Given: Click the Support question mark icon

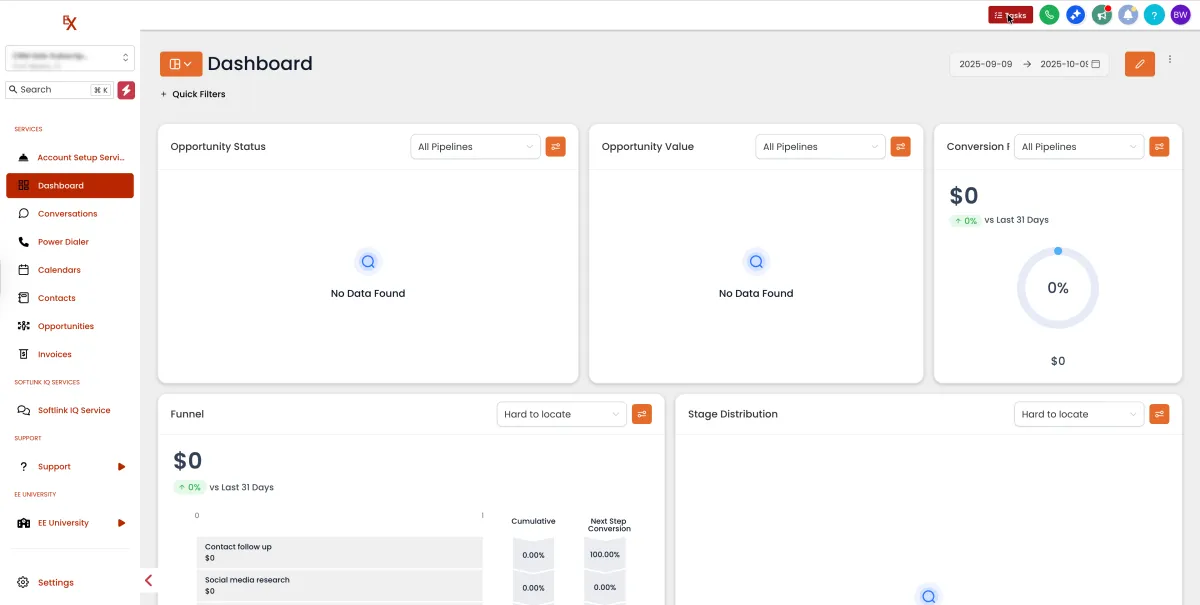Looking at the screenshot, I should click(x=23, y=467).
